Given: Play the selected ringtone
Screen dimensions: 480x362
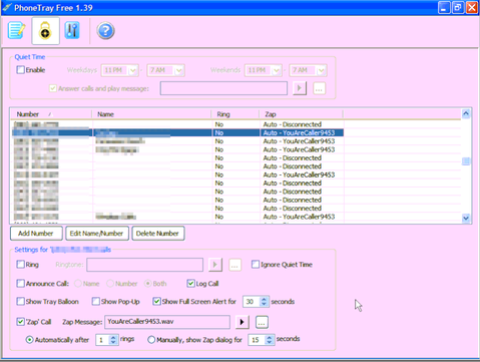Looking at the screenshot, I should click(x=215, y=265).
